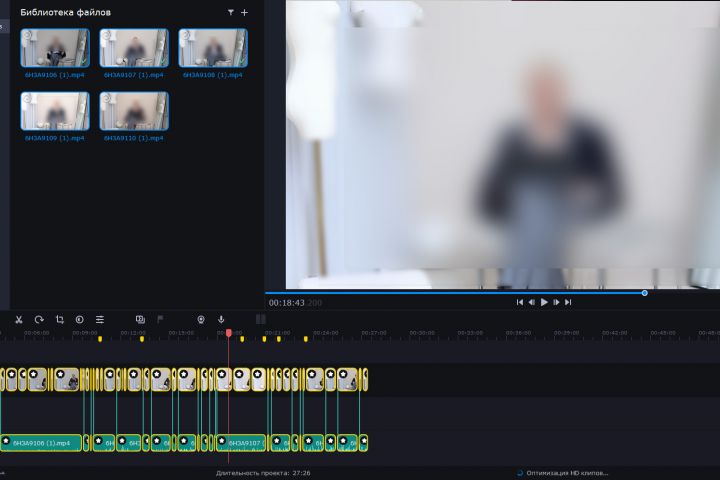Image resolution: width=720 pixels, height=480 pixels.
Task: Click the Add marker flag icon
Action: pyautogui.click(x=160, y=319)
